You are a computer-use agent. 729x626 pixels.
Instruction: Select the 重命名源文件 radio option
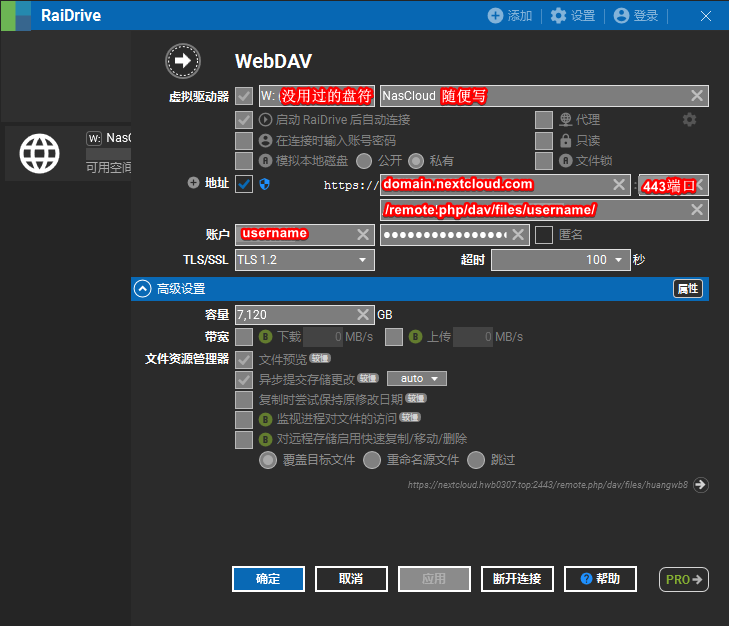point(372,460)
